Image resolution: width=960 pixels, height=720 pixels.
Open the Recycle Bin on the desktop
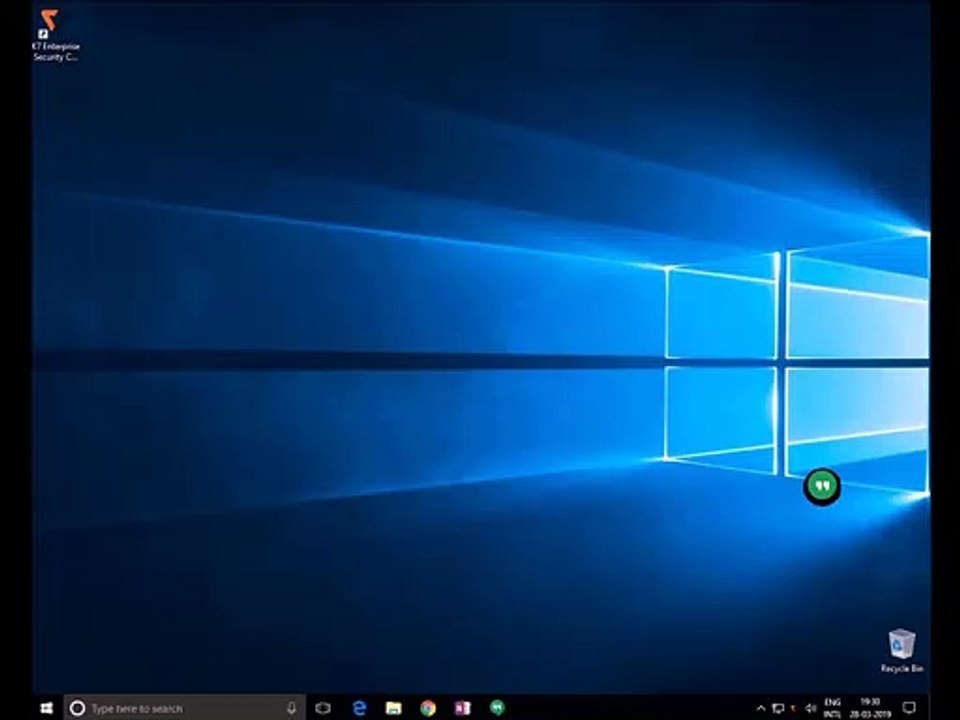[901, 651]
